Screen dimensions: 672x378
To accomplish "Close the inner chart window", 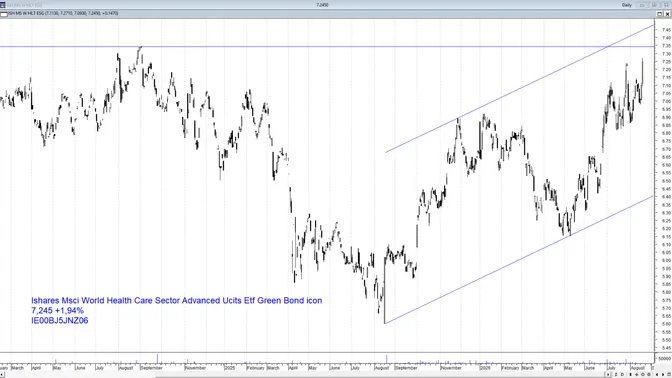I will 667,14.
